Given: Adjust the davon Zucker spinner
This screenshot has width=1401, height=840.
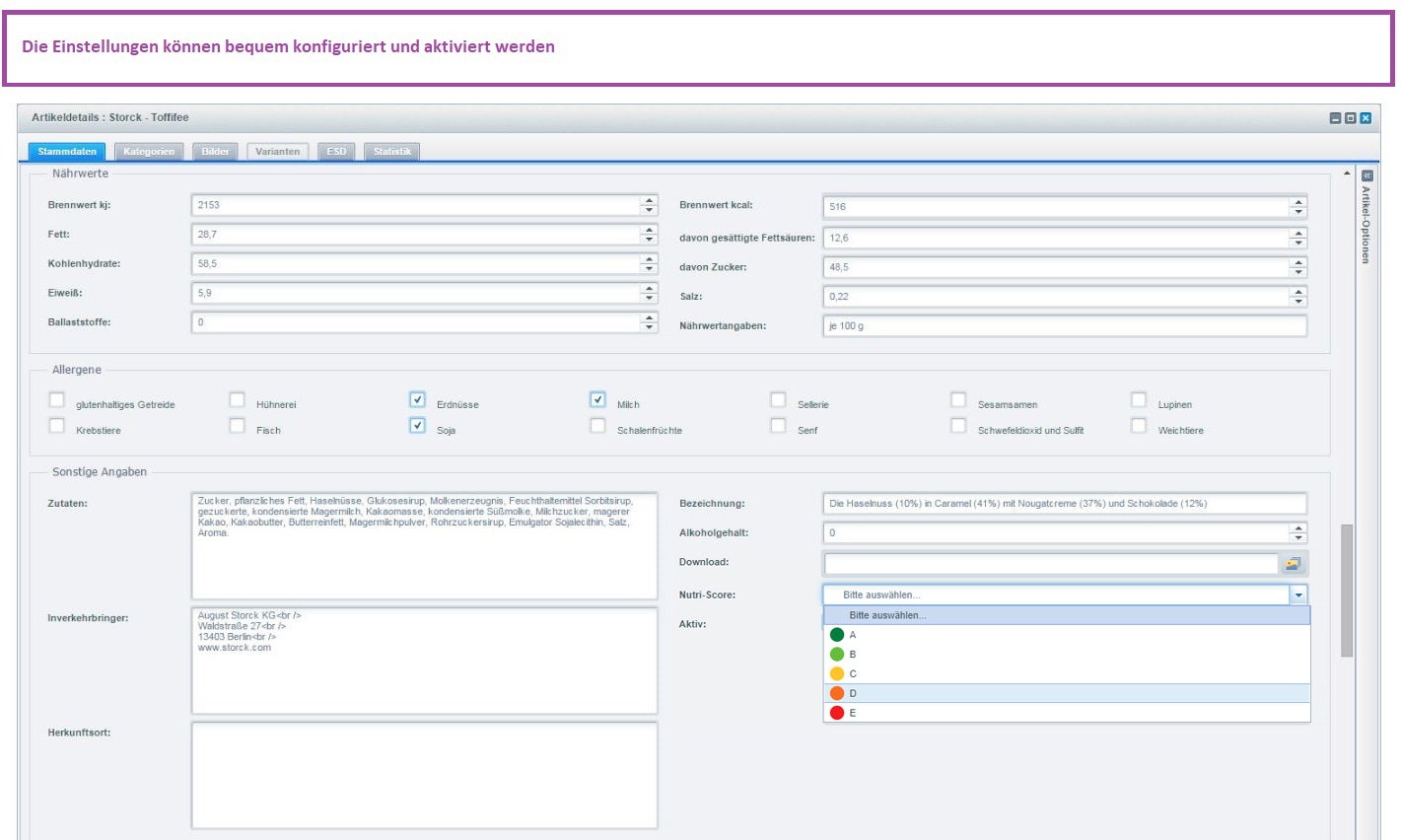Looking at the screenshot, I should pyautogui.click(x=1298, y=267).
